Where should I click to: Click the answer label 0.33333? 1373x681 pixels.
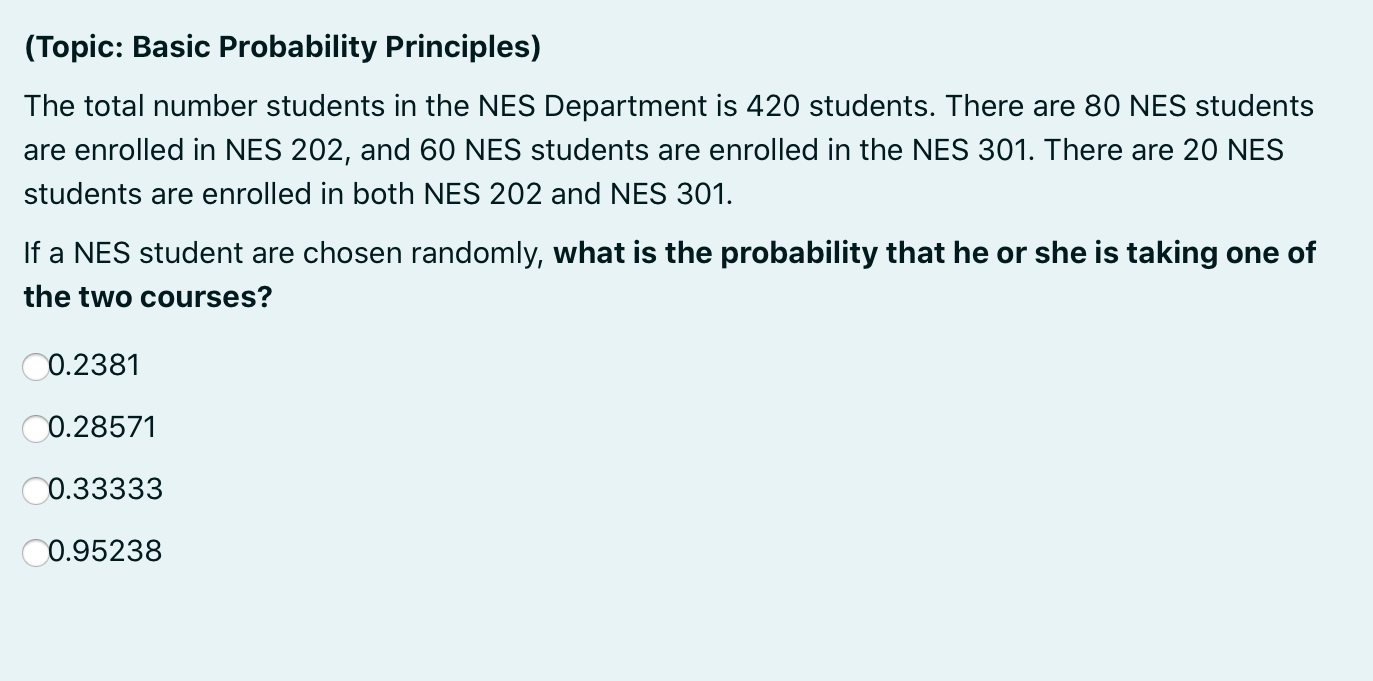click(x=107, y=490)
